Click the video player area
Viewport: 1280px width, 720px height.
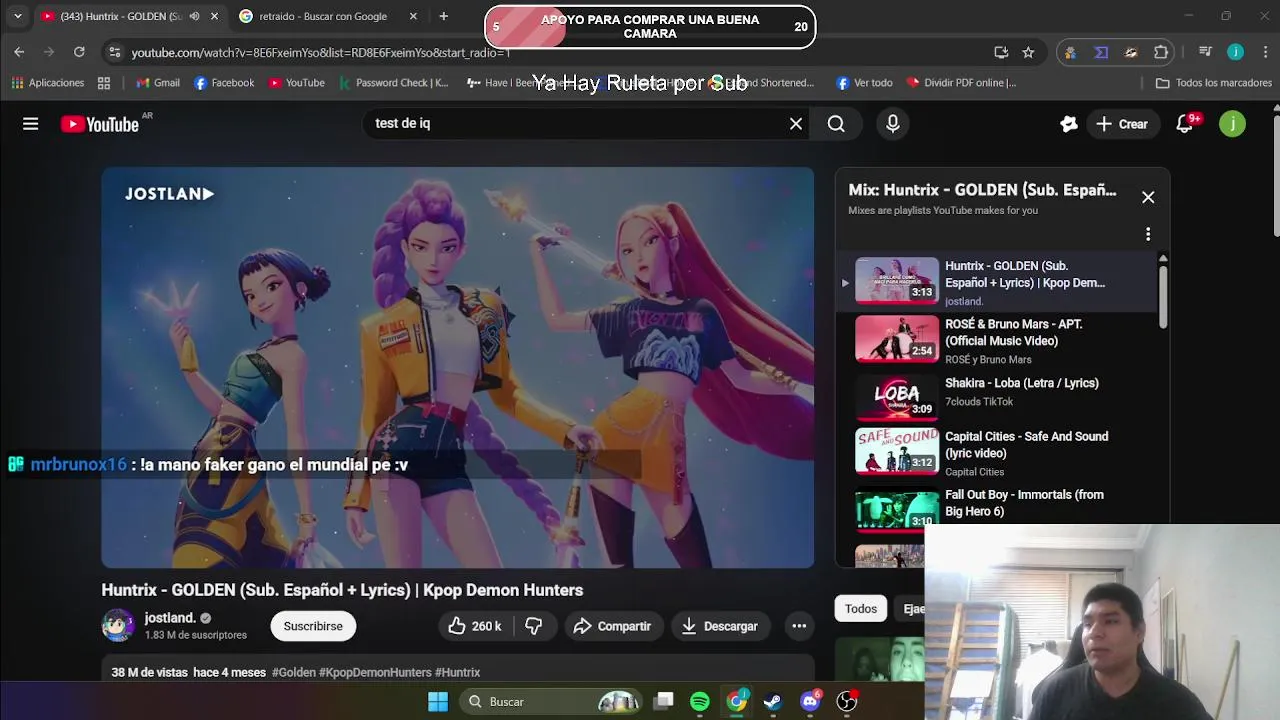coord(458,367)
